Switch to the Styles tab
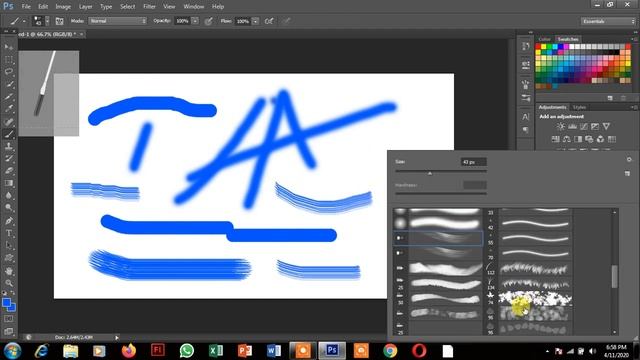 coord(579,107)
